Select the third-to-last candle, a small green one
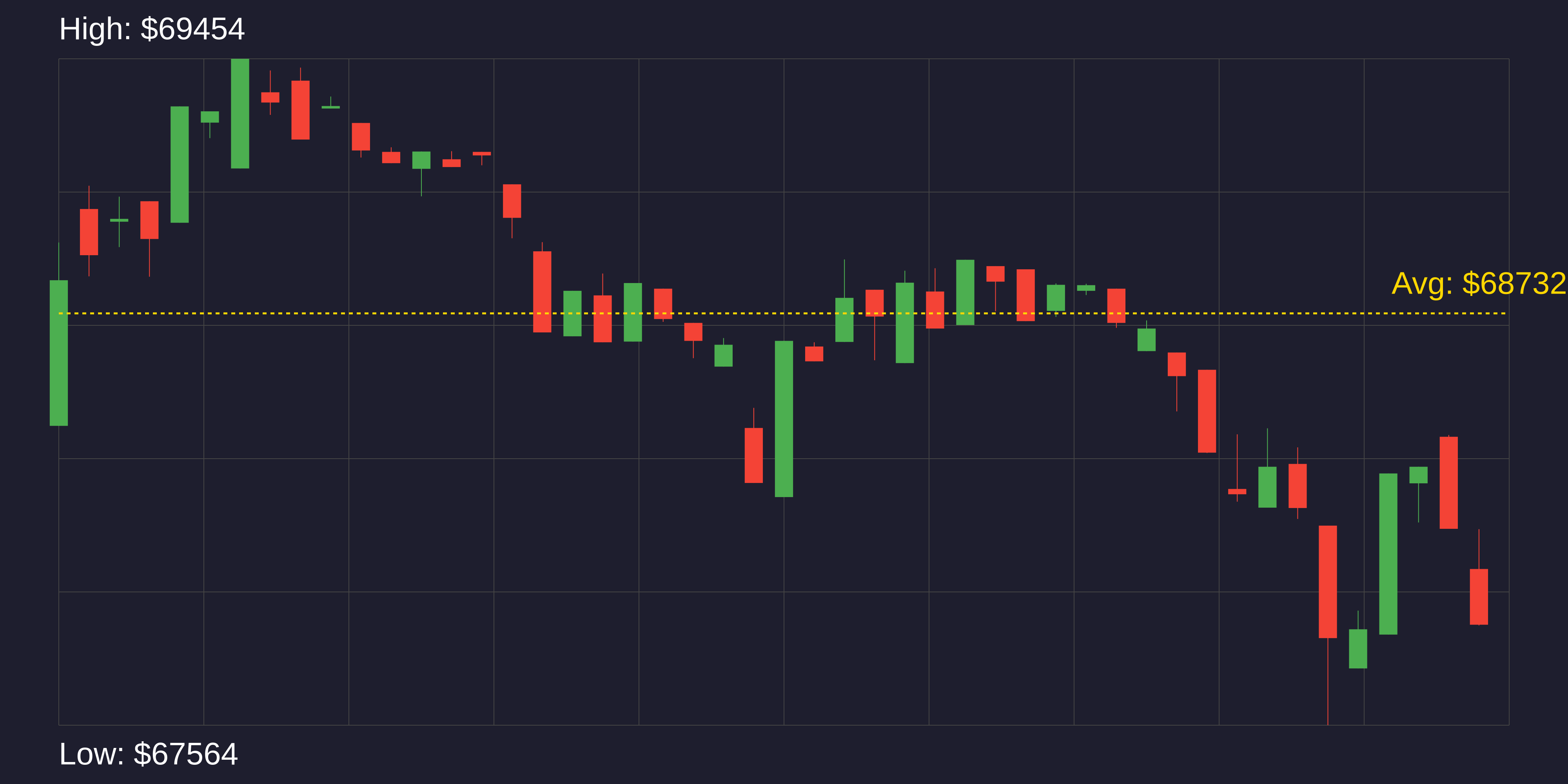Image resolution: width=1568 pixels, height=784 pixels. click(1418, 475)
